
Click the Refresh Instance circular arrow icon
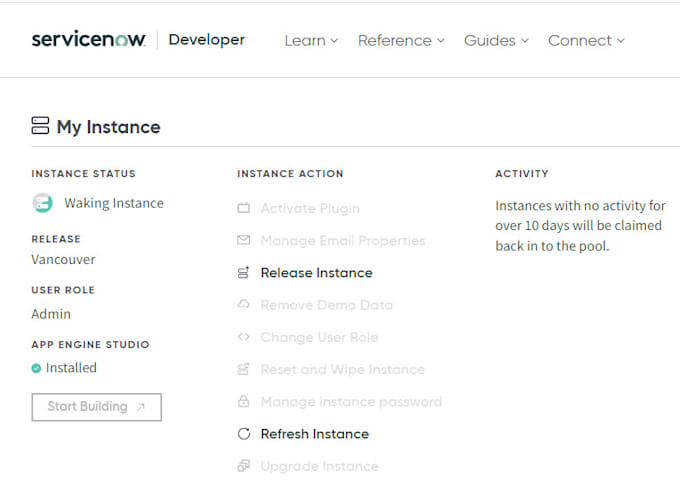pos(244,433)
